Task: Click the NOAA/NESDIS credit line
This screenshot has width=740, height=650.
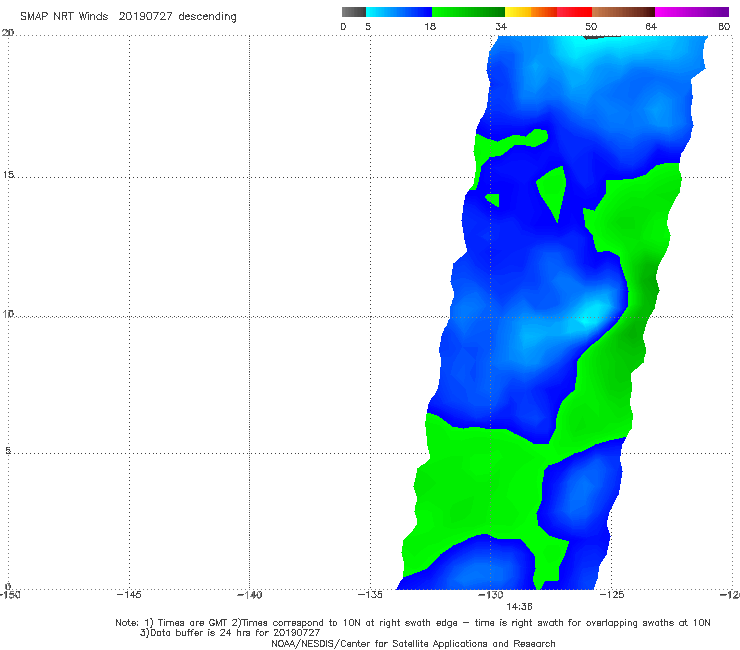Action: point(413,644)
